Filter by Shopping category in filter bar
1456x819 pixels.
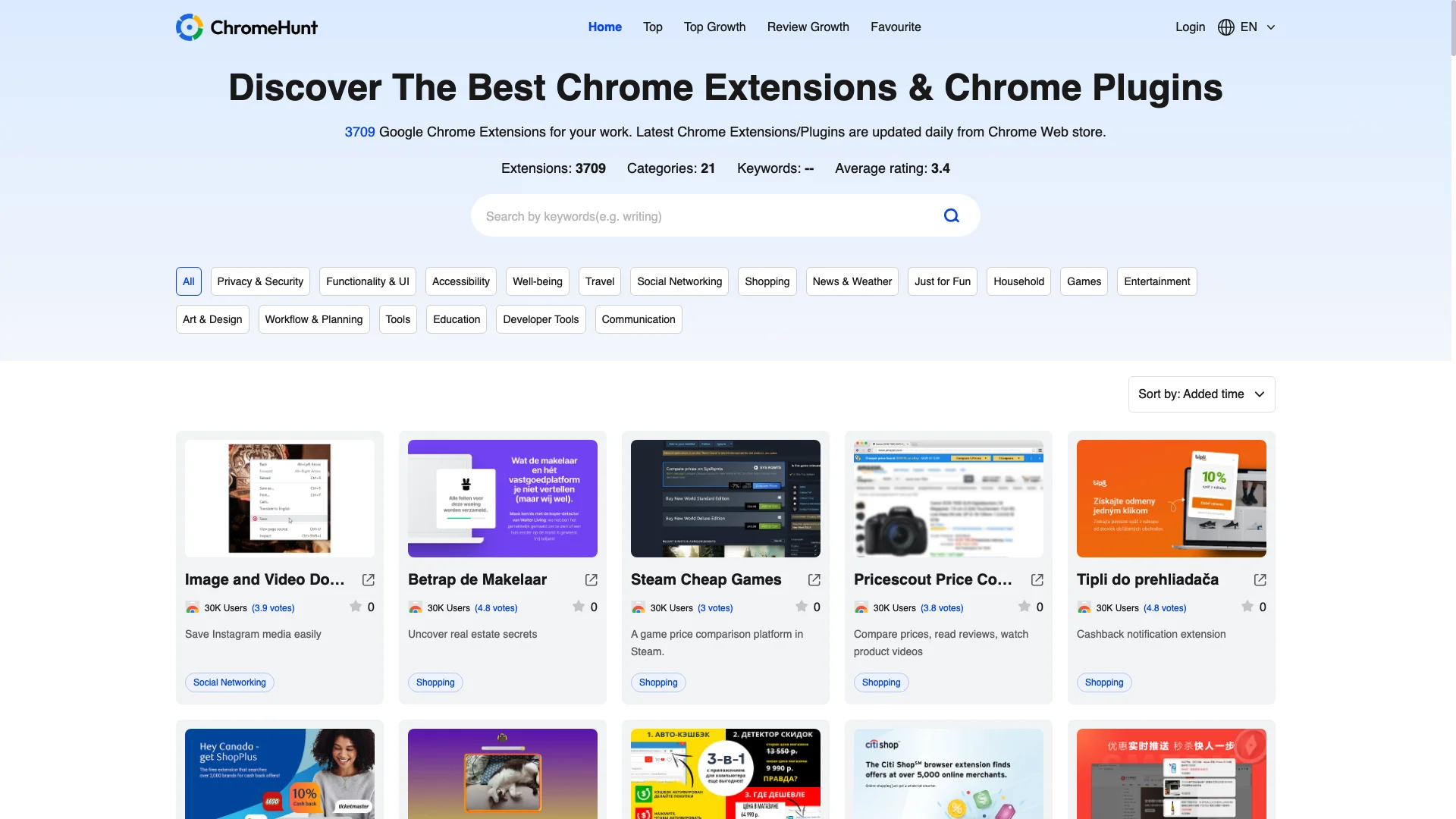(767, 281)
